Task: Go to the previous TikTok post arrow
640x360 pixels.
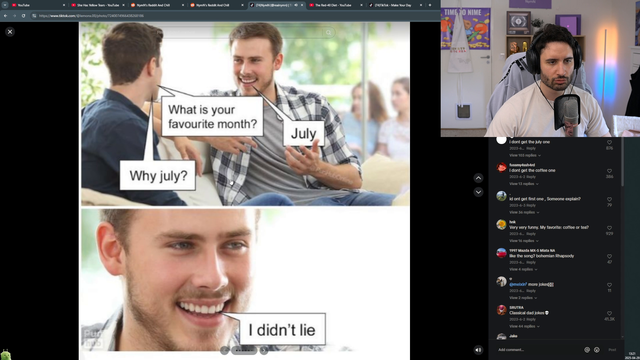Action: tap(478, 178)
